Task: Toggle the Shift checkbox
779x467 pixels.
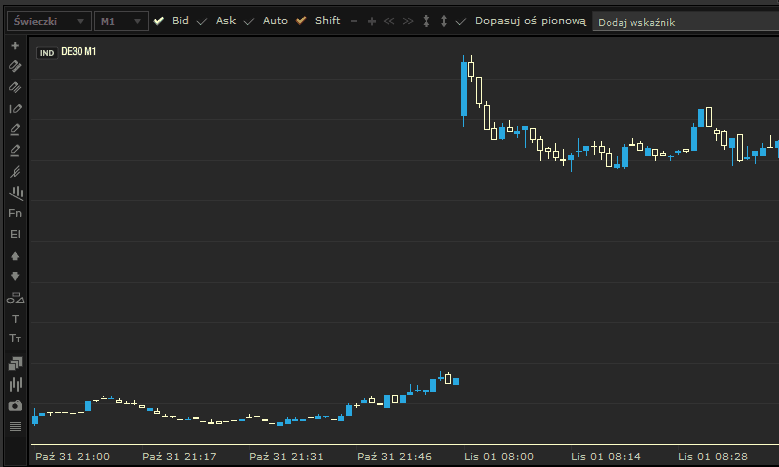Action: coord(301,21)
